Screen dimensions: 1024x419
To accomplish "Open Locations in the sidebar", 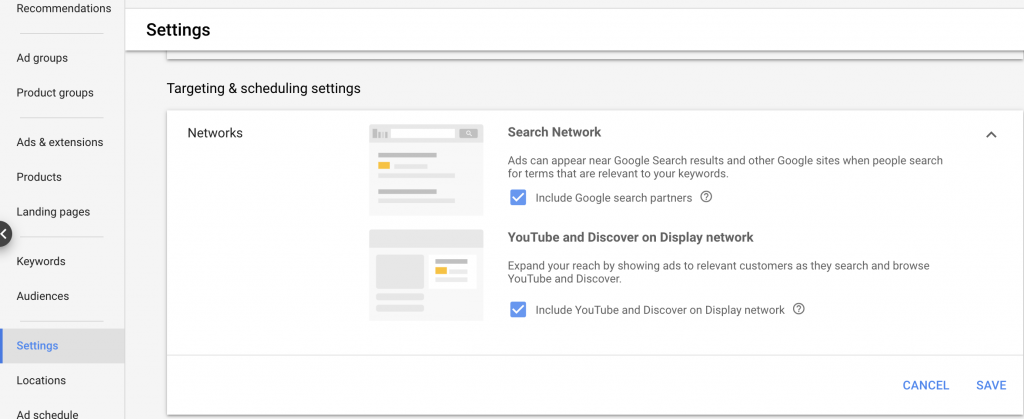I will (x=40, y=380).
